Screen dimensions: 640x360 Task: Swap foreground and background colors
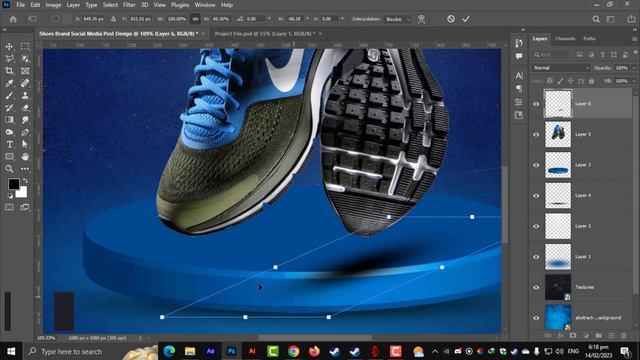click(25, 180)
